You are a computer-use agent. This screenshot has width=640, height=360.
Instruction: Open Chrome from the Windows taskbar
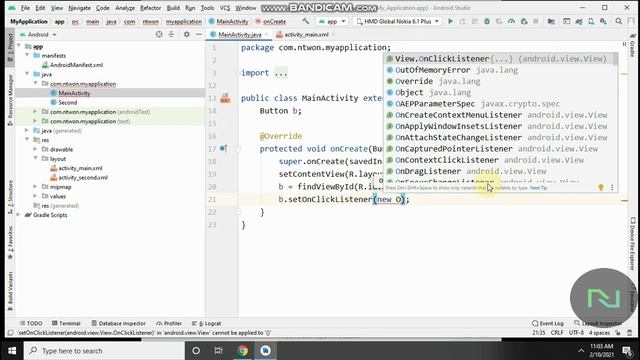[242, 351]
